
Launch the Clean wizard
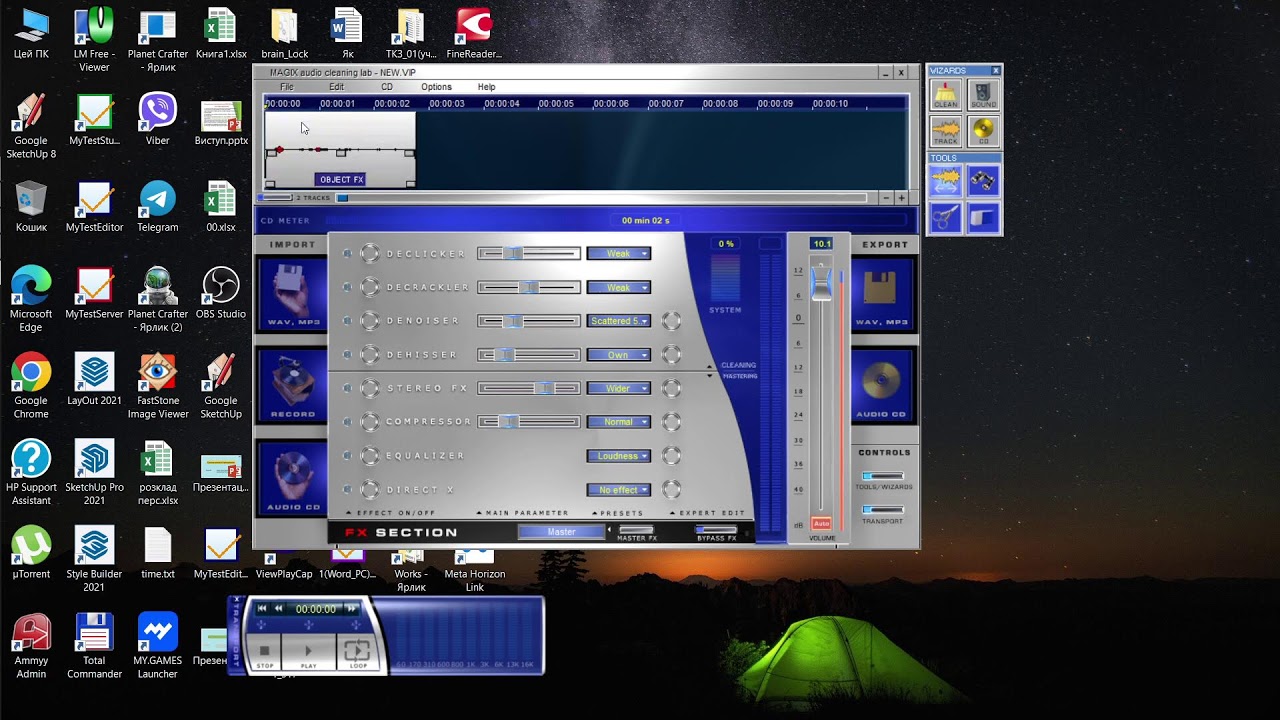coord(945,95)
